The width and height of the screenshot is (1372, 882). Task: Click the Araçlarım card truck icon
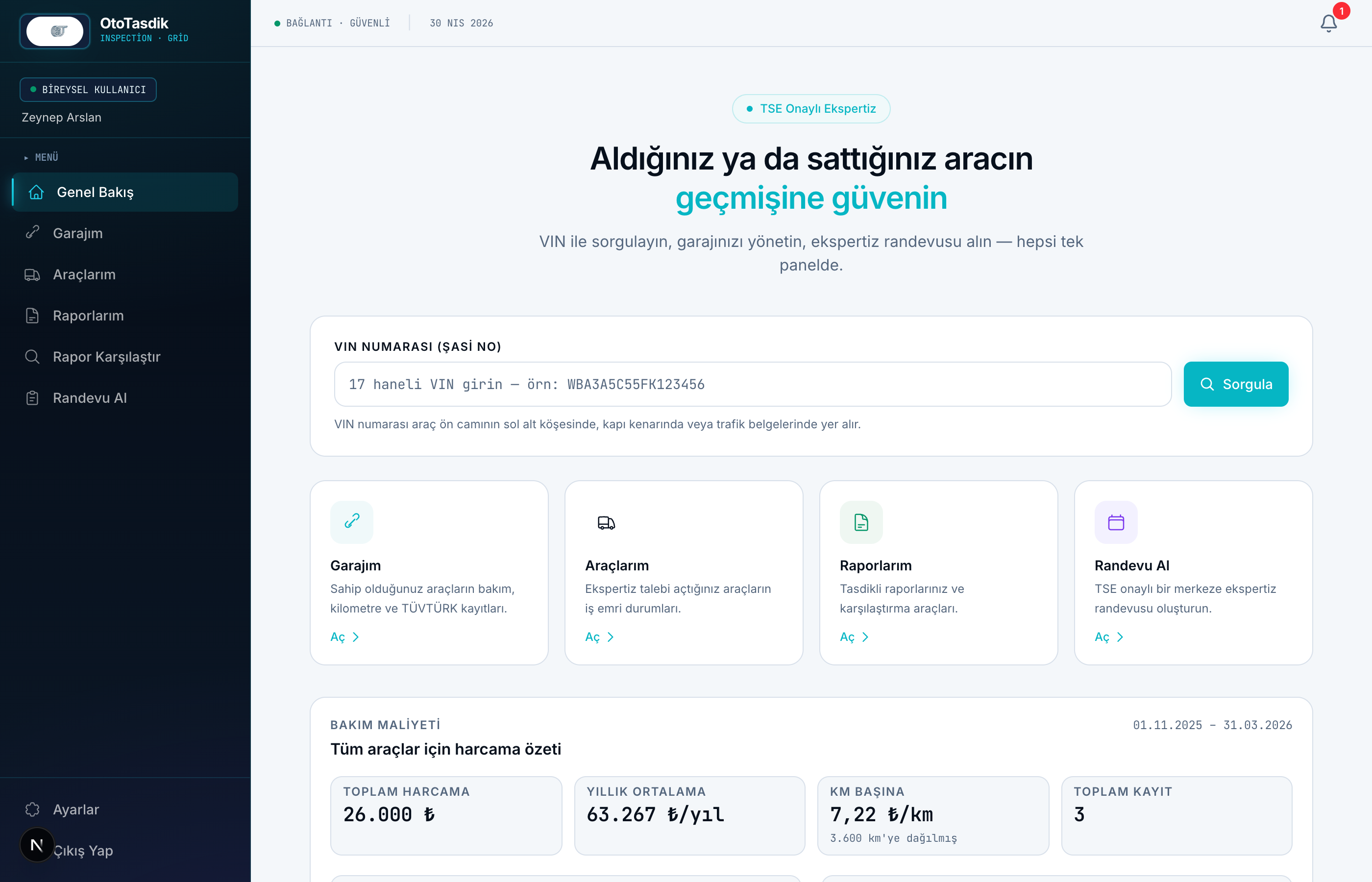(607, 522)
